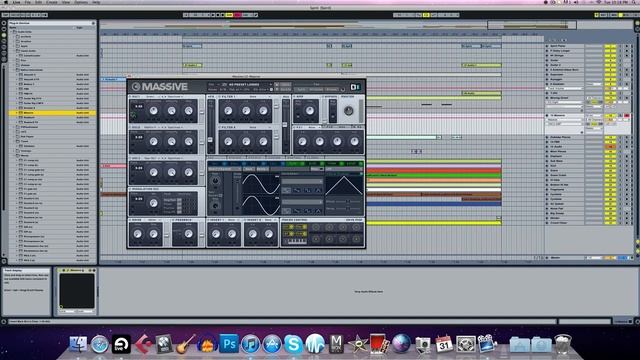The height and width of the screenshot is (360, 640).
Task: Open the Create menu in menu bar
Action: point(52,2)
